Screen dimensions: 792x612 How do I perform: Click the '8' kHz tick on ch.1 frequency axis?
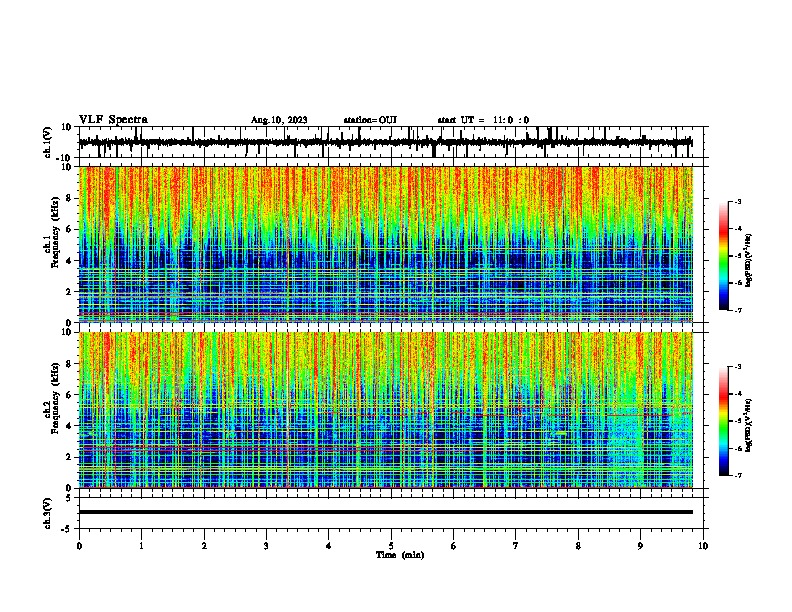(x=69, y=198)
